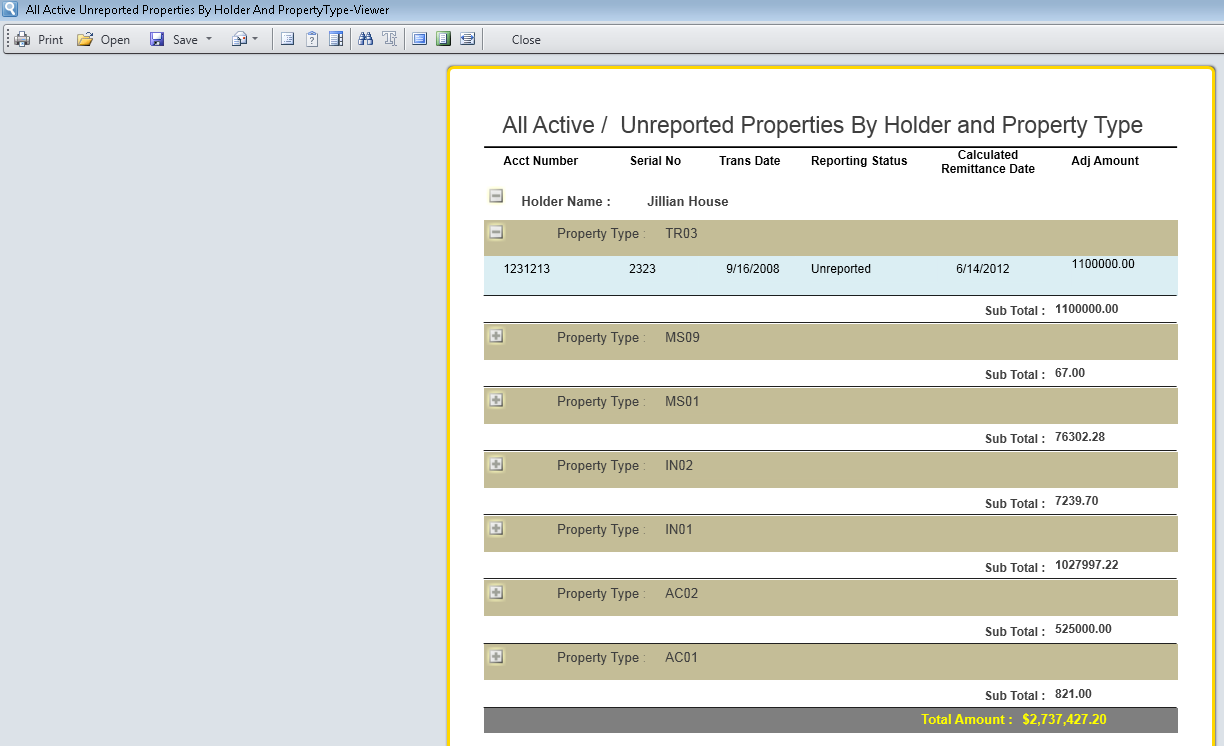This screenshot has width=1224, height=746.
Task: Expand the Property Type AC02 group
Action: click(x=496, y=592)
